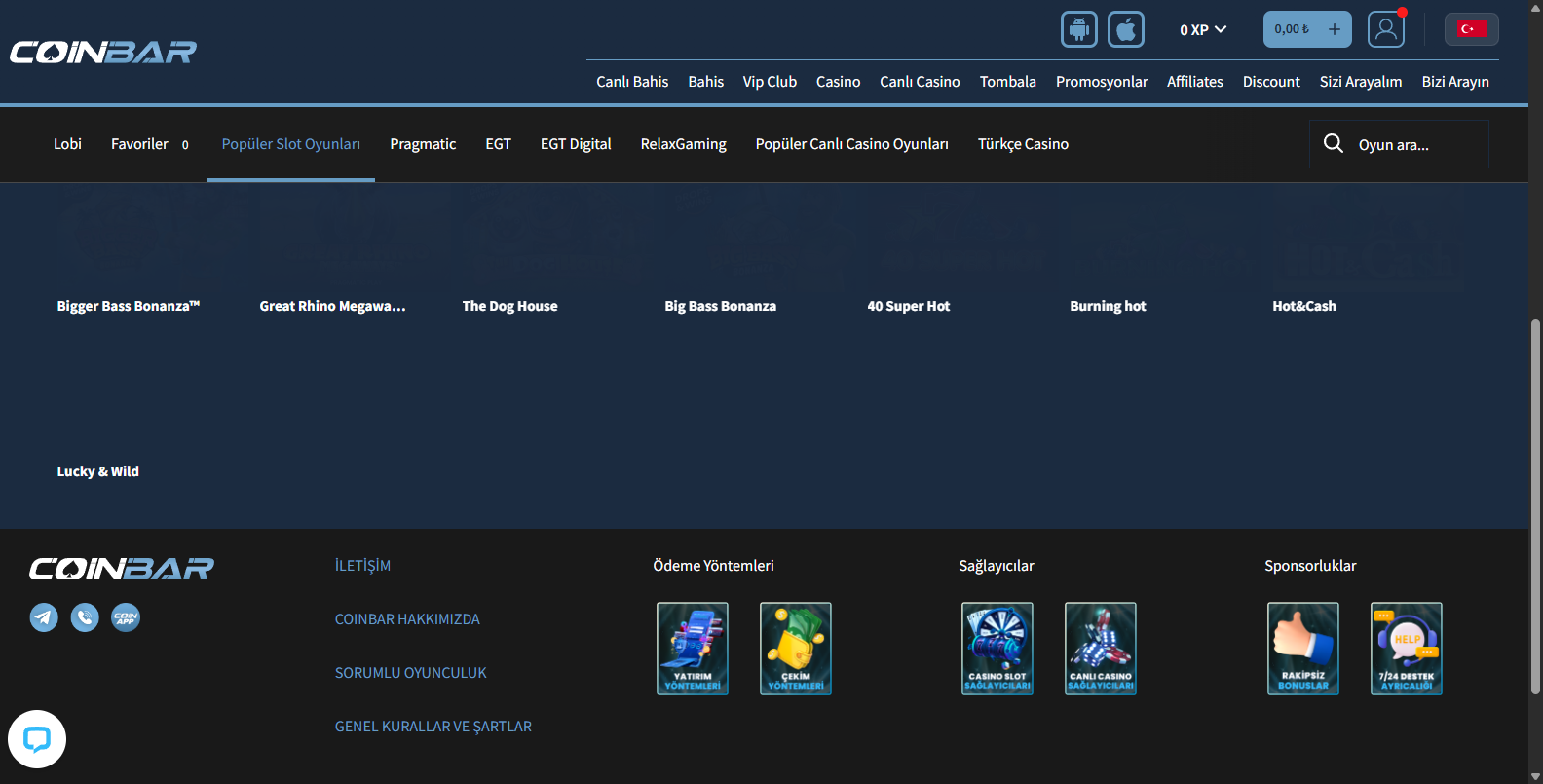Switch to the Lobi tab

[67, 144]
